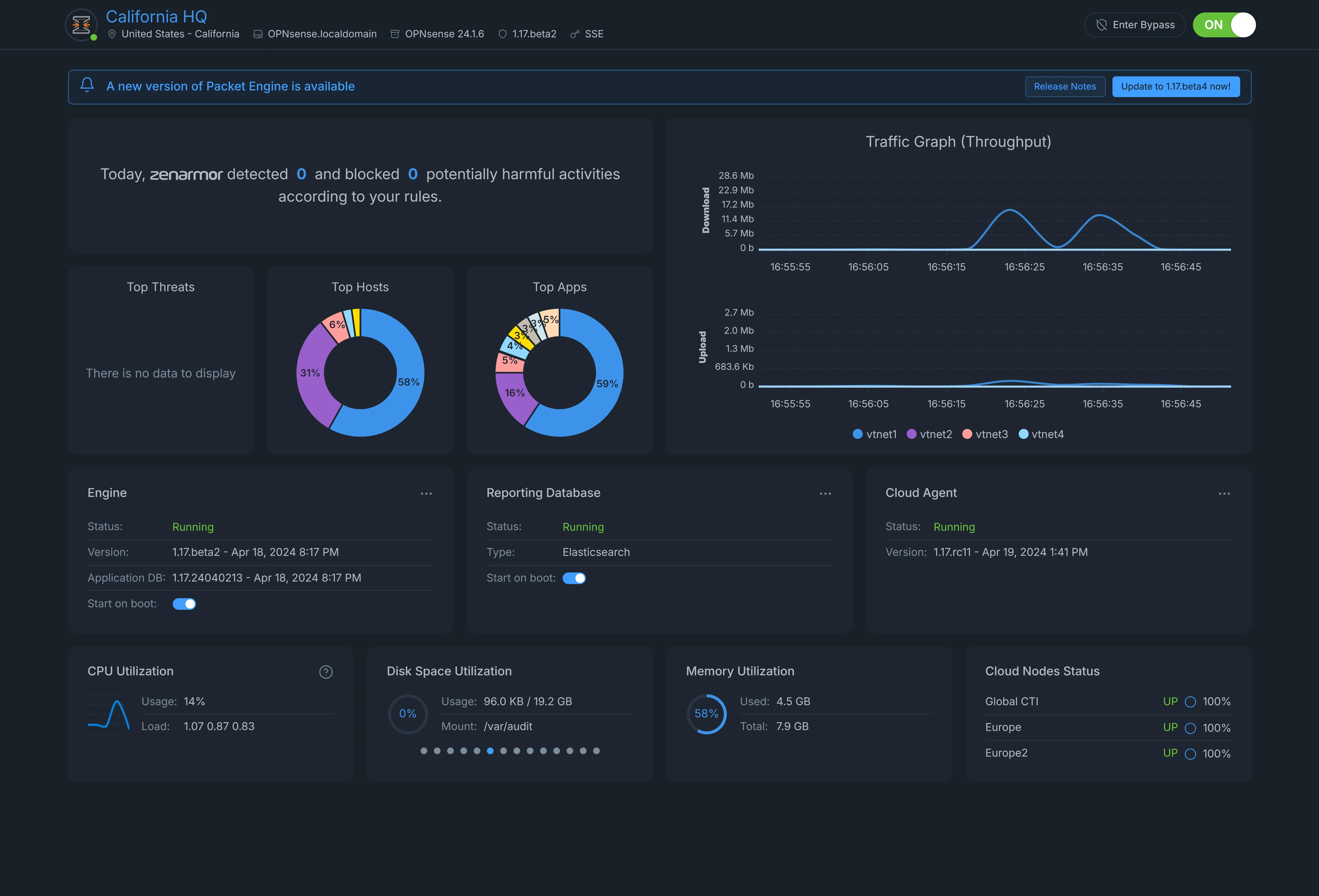This screenshot has height=896, width=1319.
Task: Toggle vtnet3 legend series
Action: tap(985, 434)
